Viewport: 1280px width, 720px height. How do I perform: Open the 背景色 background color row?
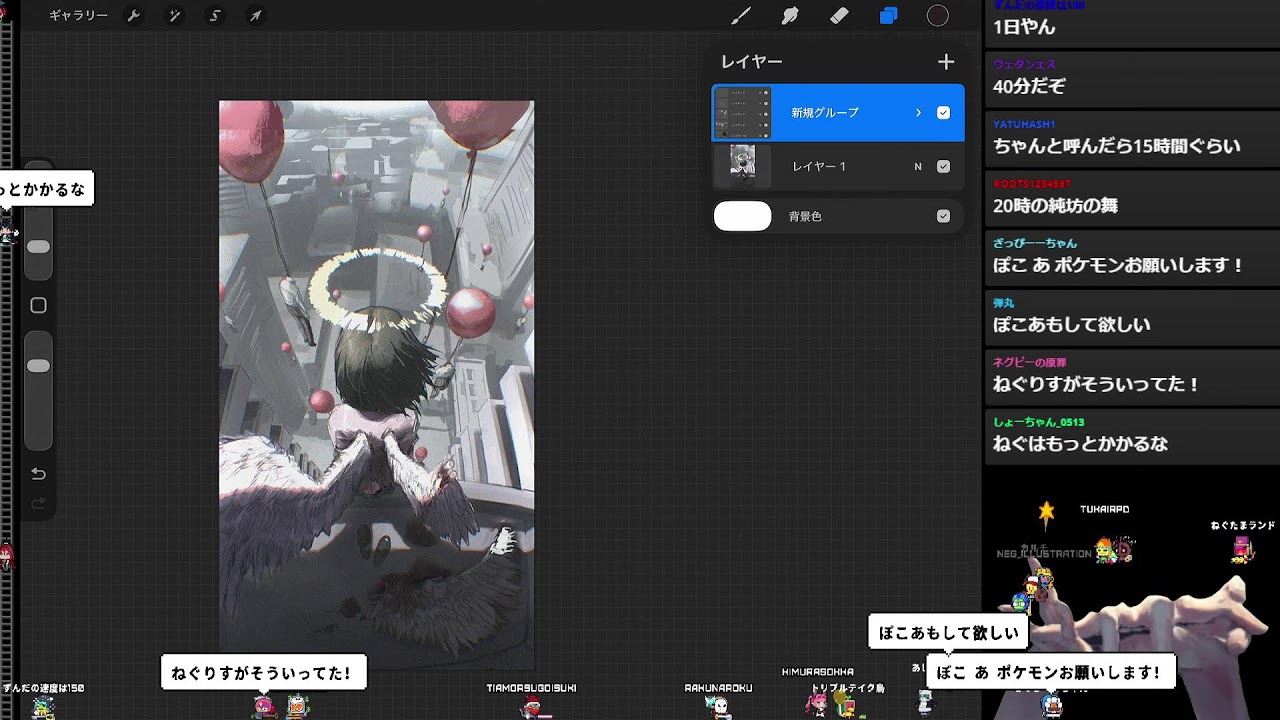coord(838,216)
